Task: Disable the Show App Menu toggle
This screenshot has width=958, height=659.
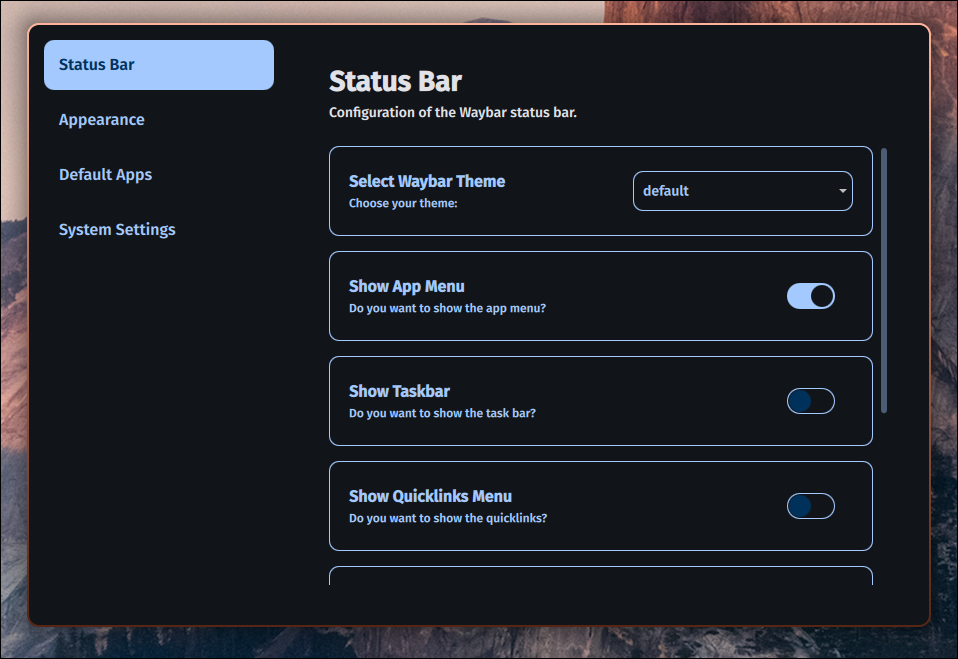Action: 810,296
